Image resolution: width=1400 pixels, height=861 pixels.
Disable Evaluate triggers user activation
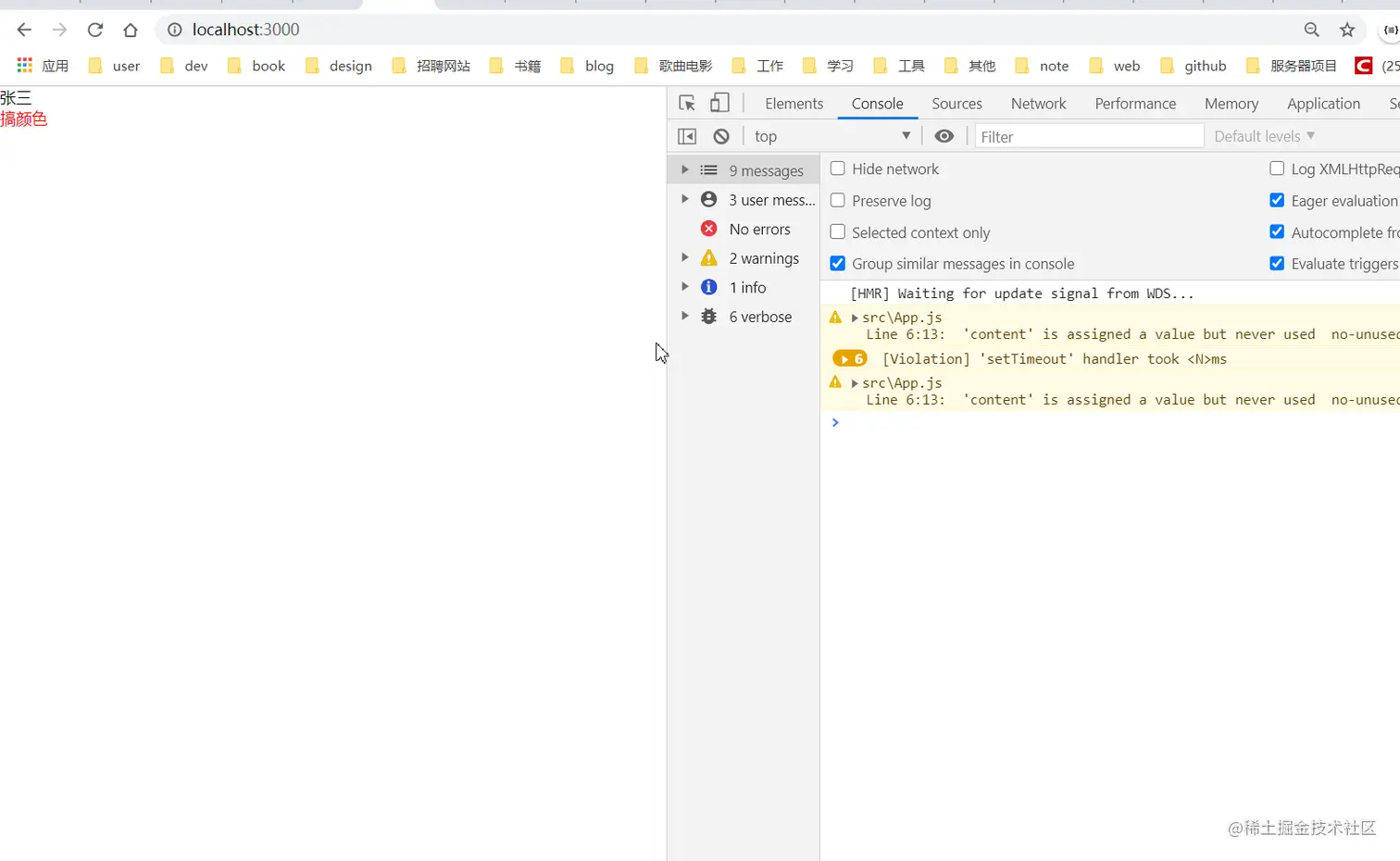(x=1277, y=263)
